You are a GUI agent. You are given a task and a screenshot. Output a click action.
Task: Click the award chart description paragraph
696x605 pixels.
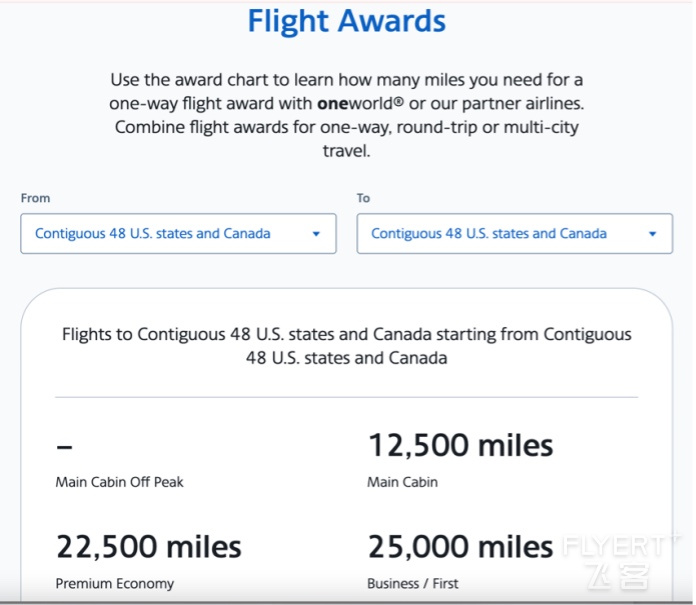point(347,115)
